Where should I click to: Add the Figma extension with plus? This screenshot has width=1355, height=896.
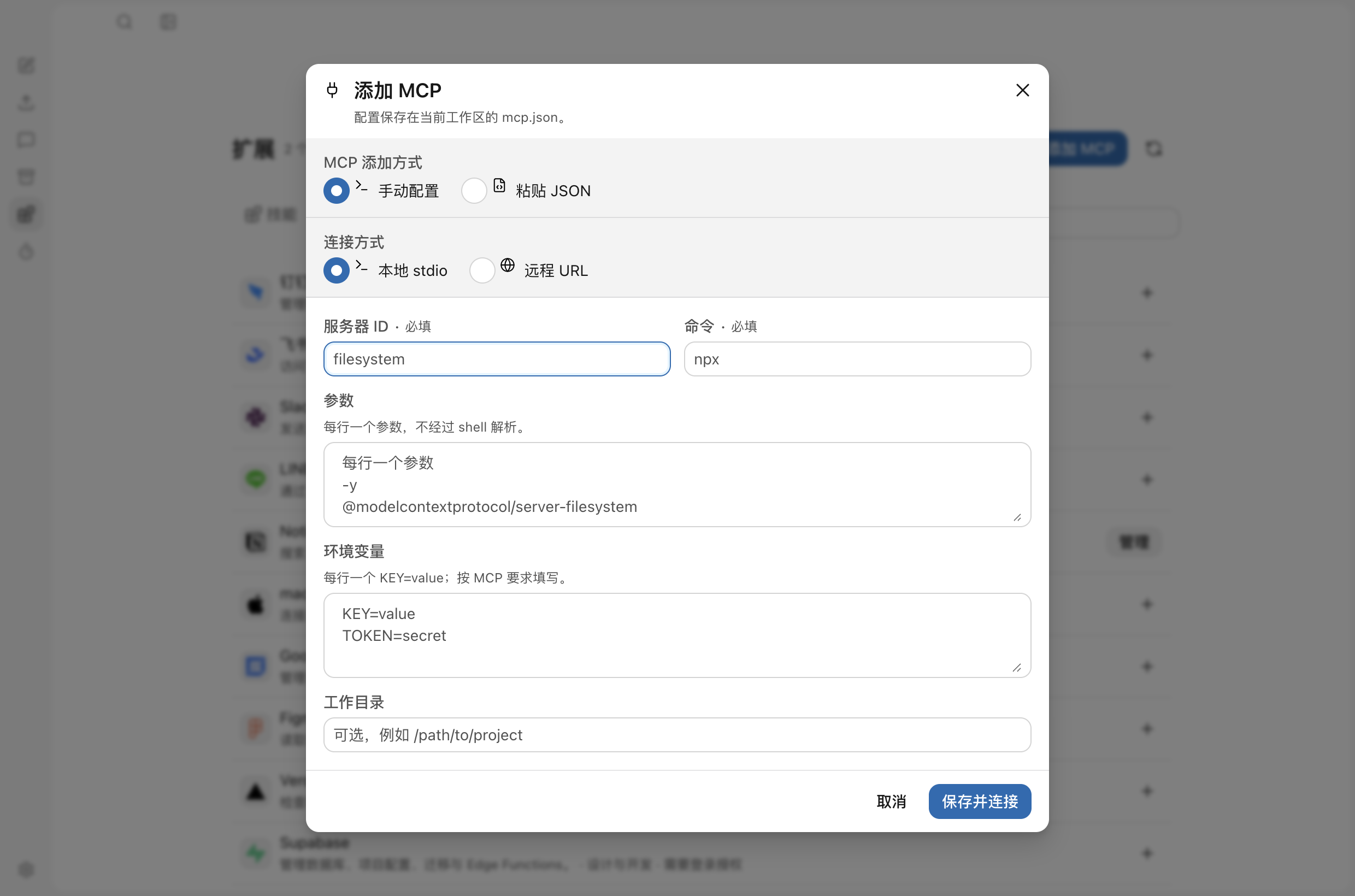tap(1147, 729)
